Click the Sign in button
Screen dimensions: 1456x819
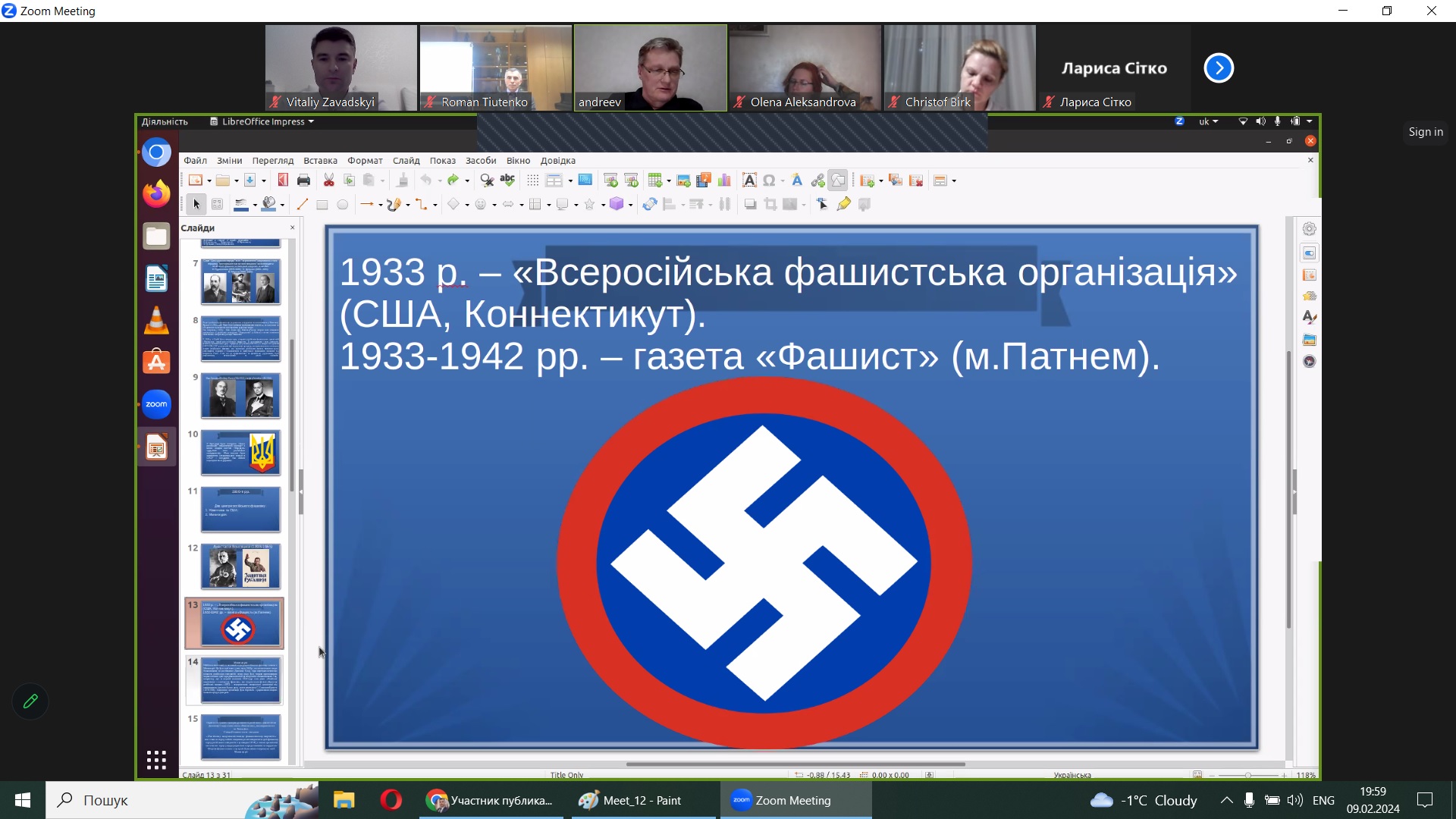click(1426, 132)
